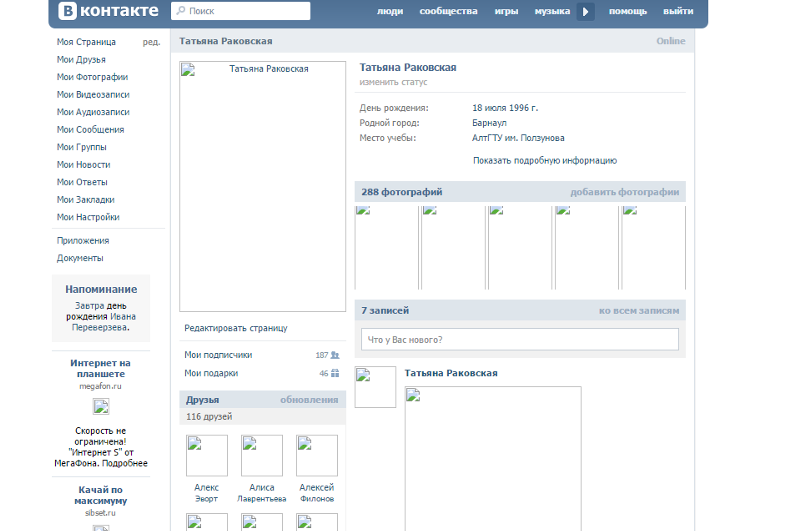Open the 288 фотографий header
This screenshot has height=531, width=800.
402,192
